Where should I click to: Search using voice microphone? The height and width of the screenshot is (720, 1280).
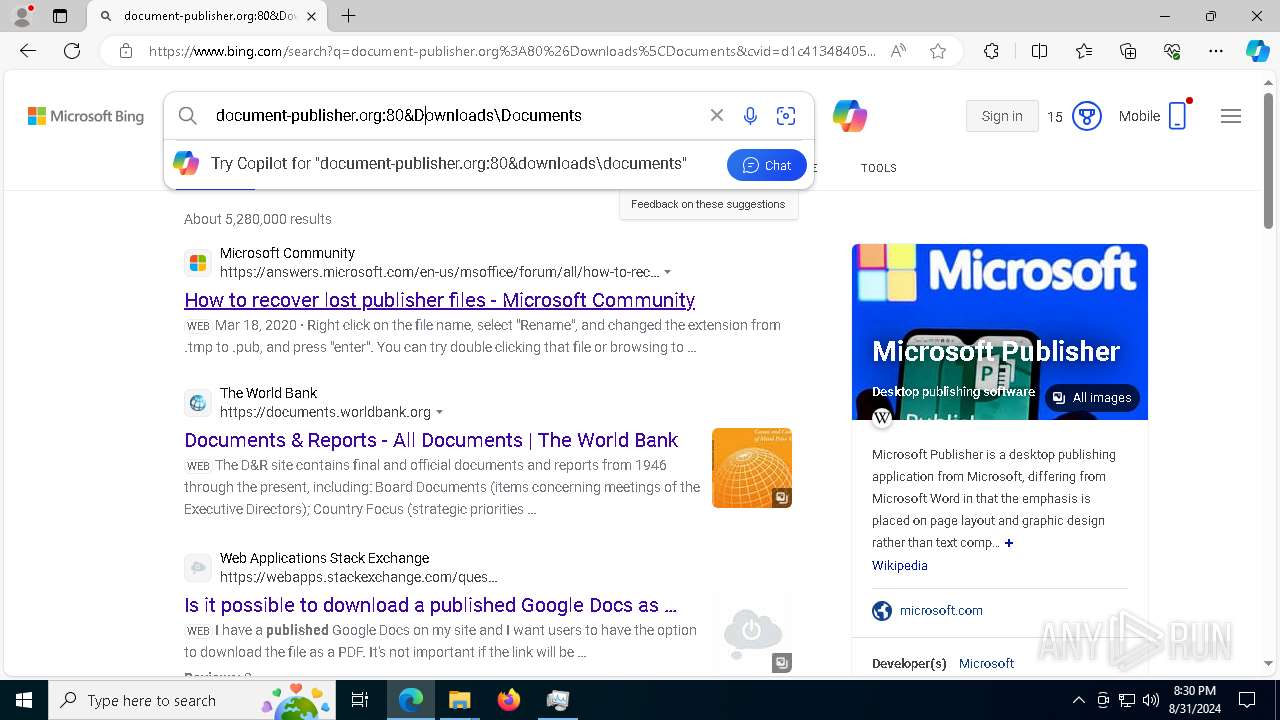(x=750, y=116)
